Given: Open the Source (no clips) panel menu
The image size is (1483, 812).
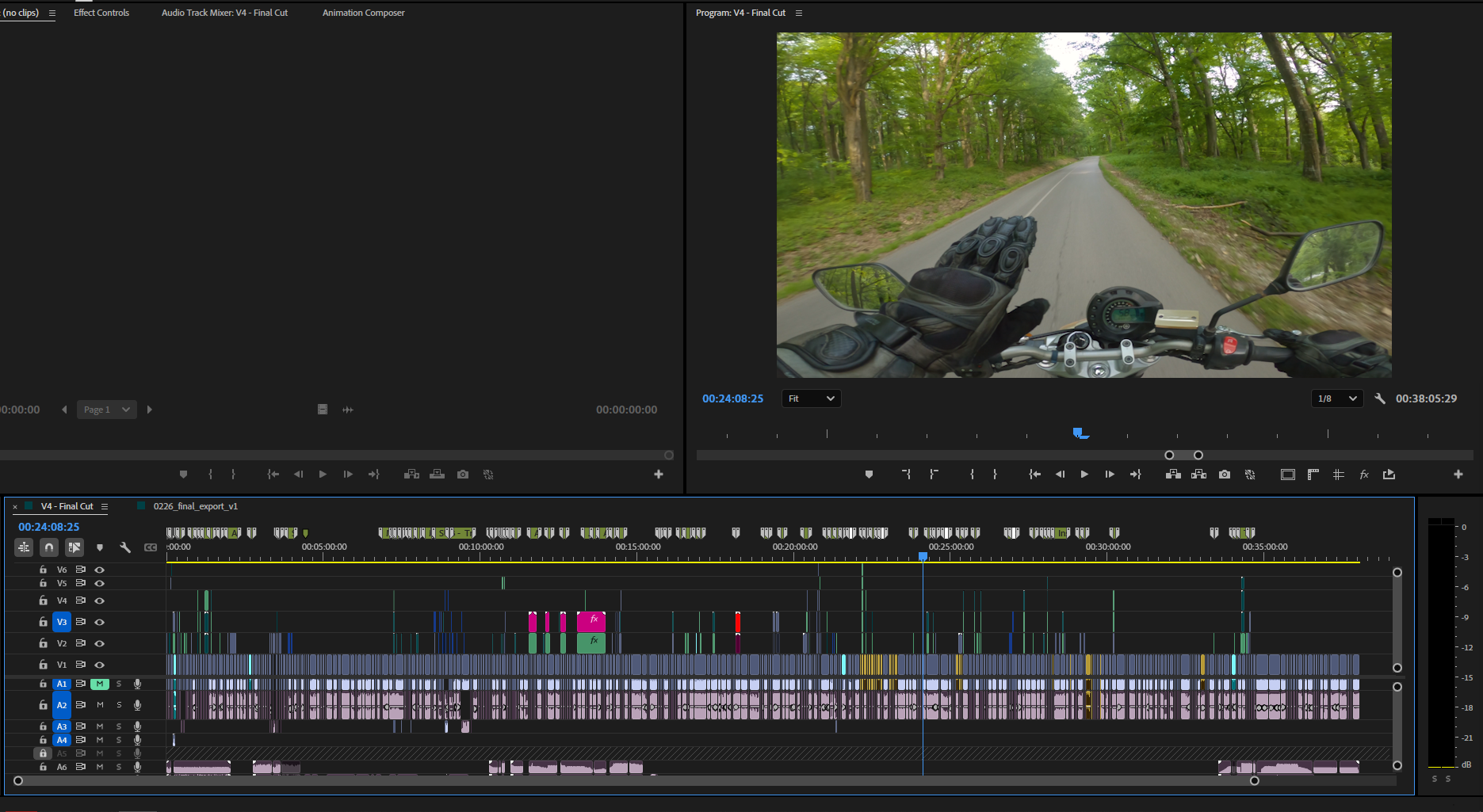Looking at the screenshot, I should coord(52,13).
